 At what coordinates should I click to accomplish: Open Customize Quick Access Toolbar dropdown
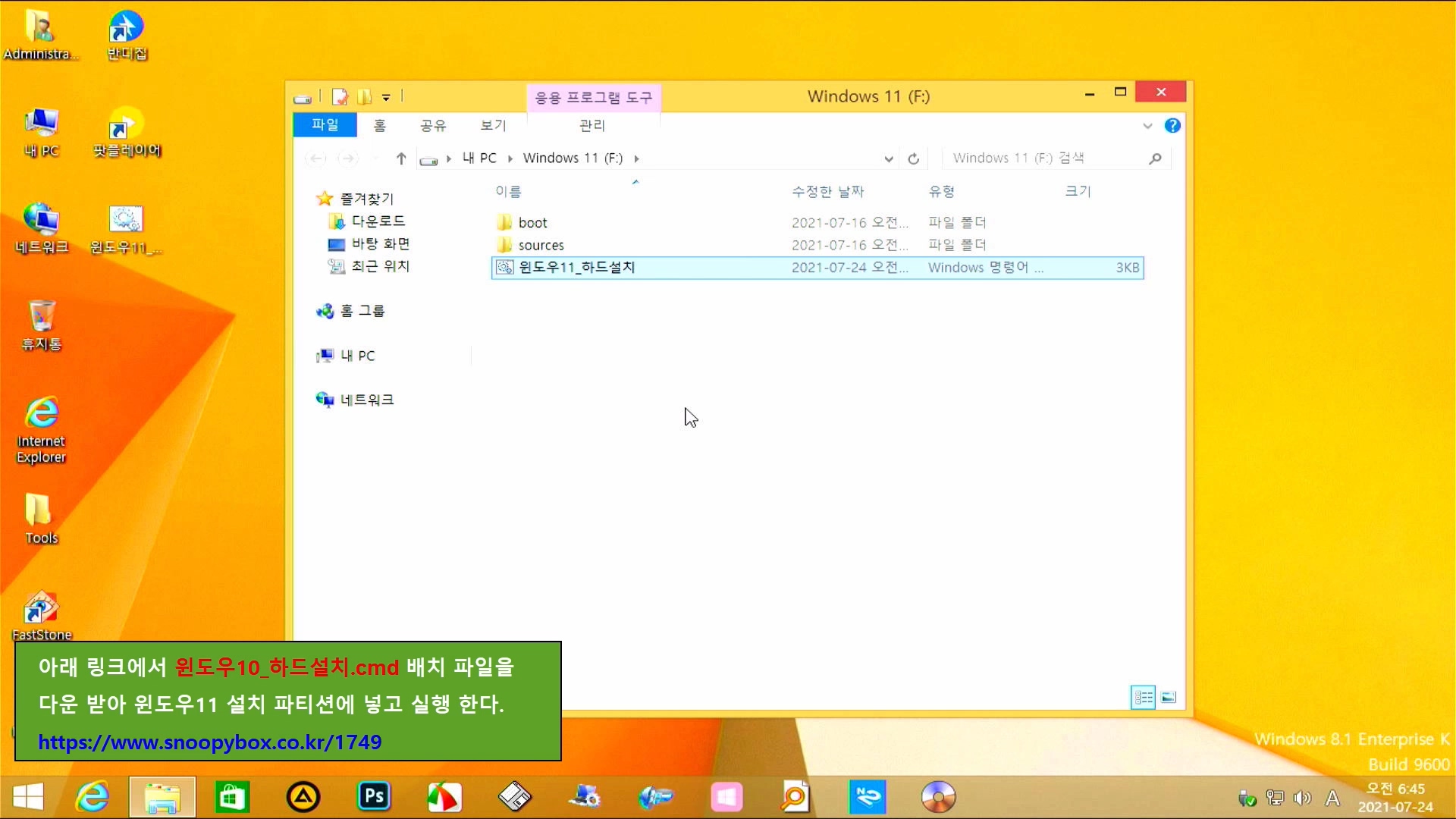coord(386,97)
